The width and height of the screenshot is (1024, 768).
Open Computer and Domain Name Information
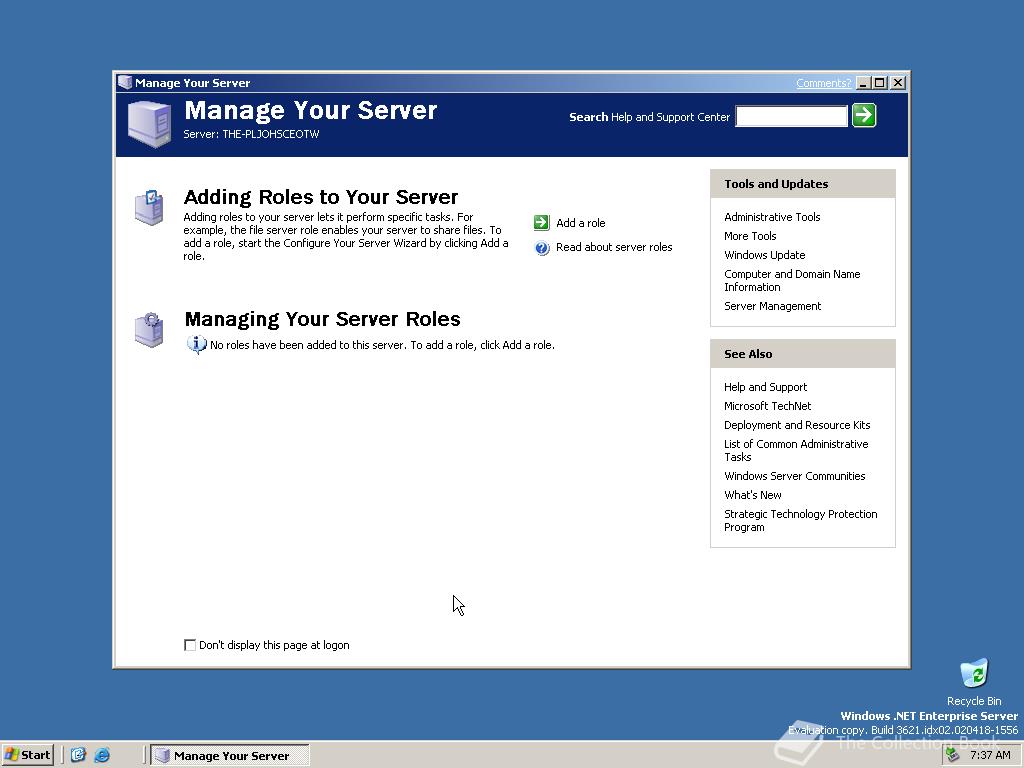792,280
